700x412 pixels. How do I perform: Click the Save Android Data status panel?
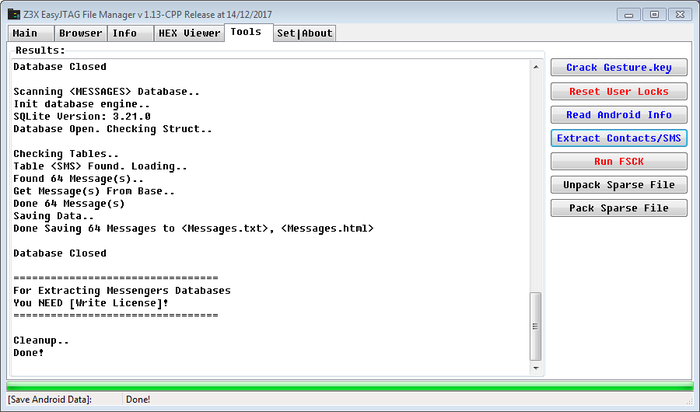[x=62, y=400]
